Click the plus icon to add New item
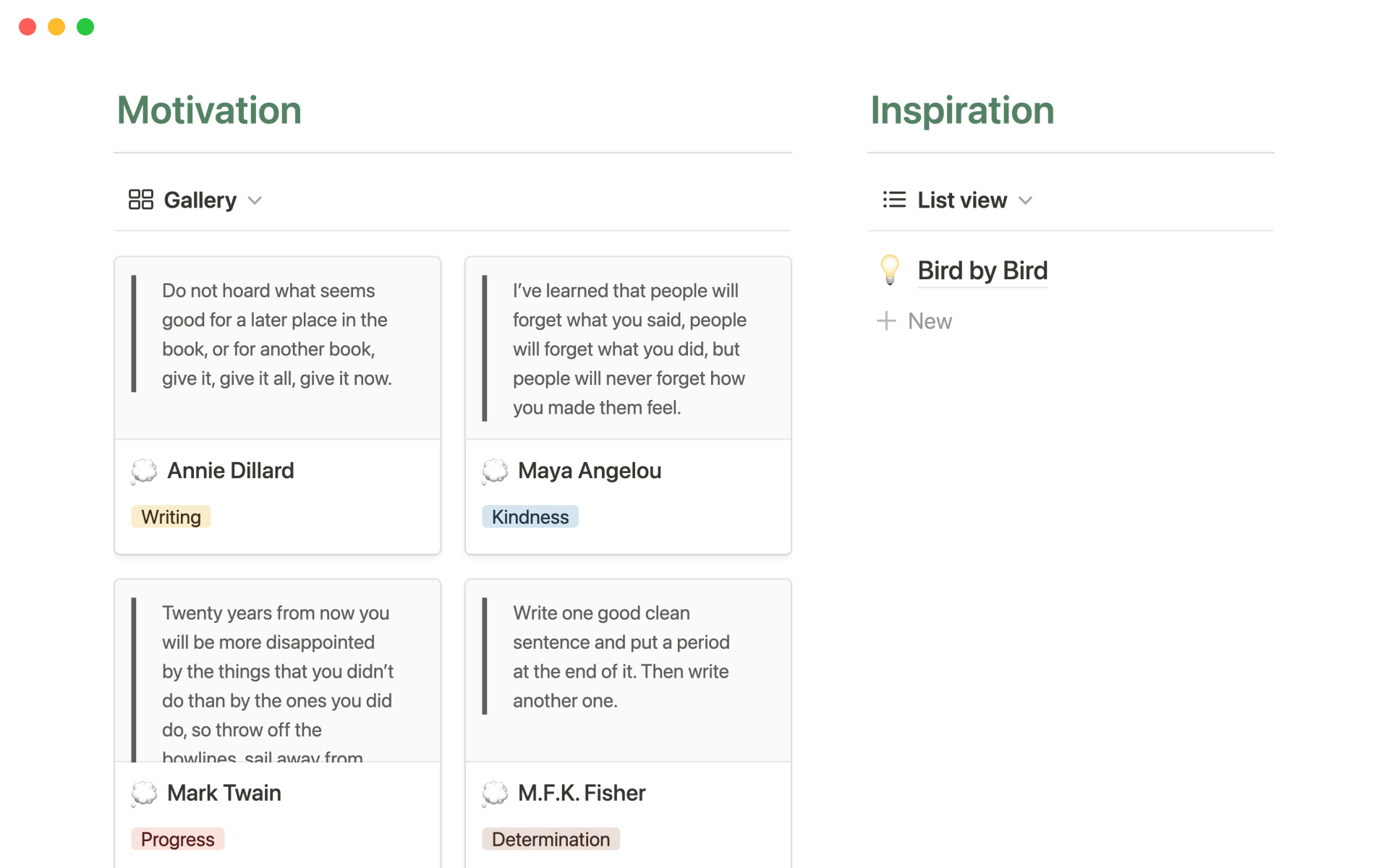The image size is (1389, 868). [886, 321]
